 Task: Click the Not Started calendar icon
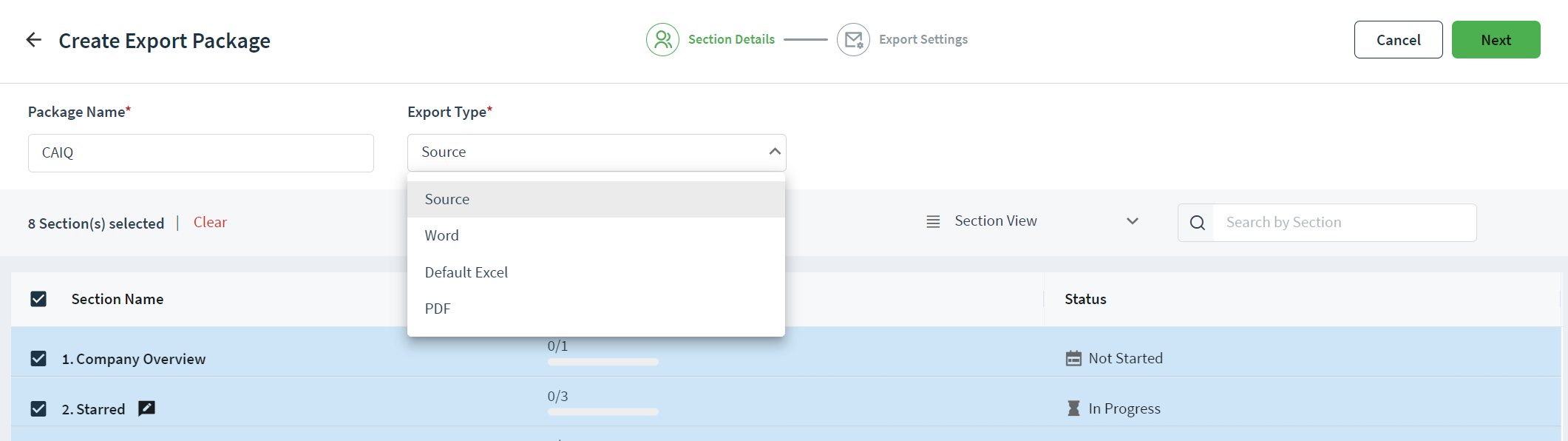point(1073,358)
